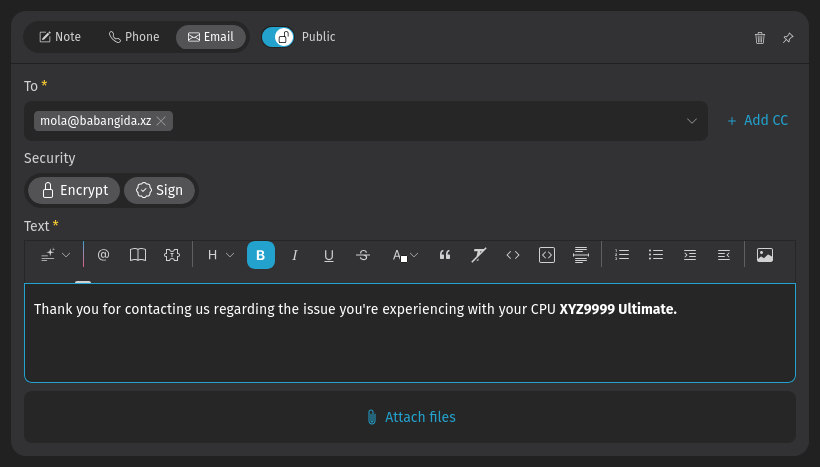Viewport: 820px width, 467px height.
Task: Switch to the Note article type
Action: pos(60,37)
